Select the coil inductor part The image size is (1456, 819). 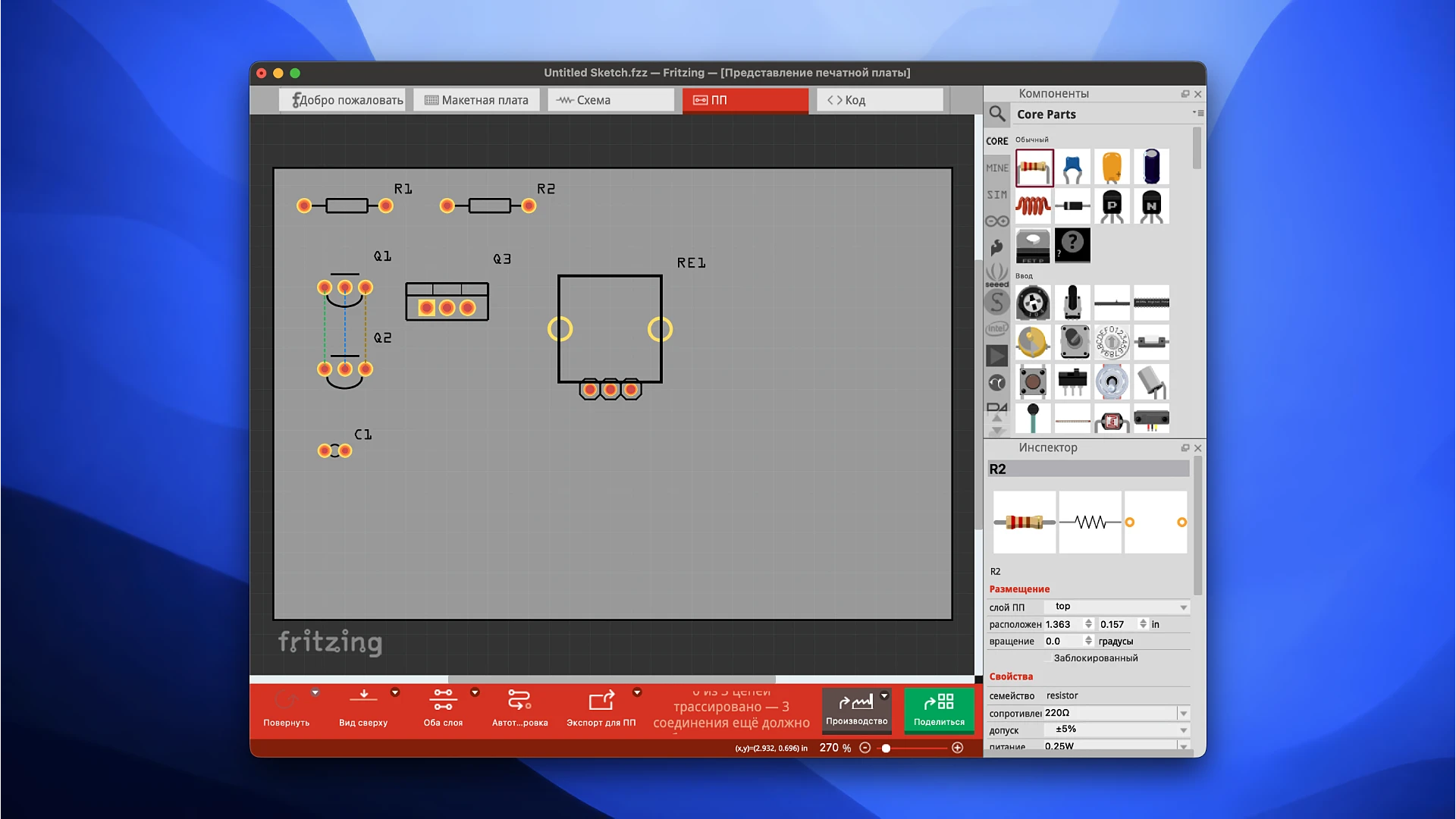pyautogui.click(x=1034, y=206)
